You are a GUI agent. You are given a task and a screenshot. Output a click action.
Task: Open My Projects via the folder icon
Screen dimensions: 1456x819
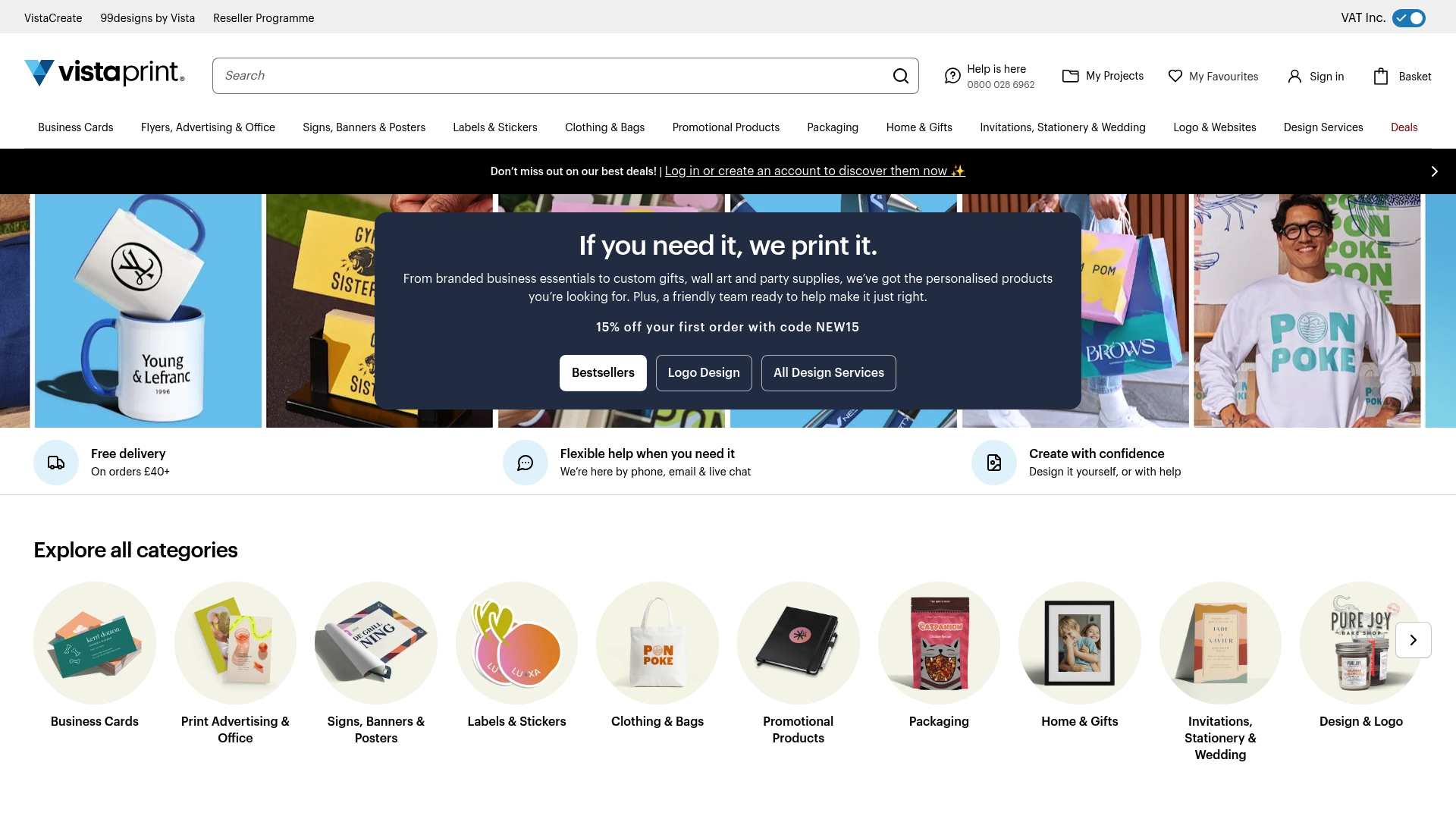pos(1070,76)
